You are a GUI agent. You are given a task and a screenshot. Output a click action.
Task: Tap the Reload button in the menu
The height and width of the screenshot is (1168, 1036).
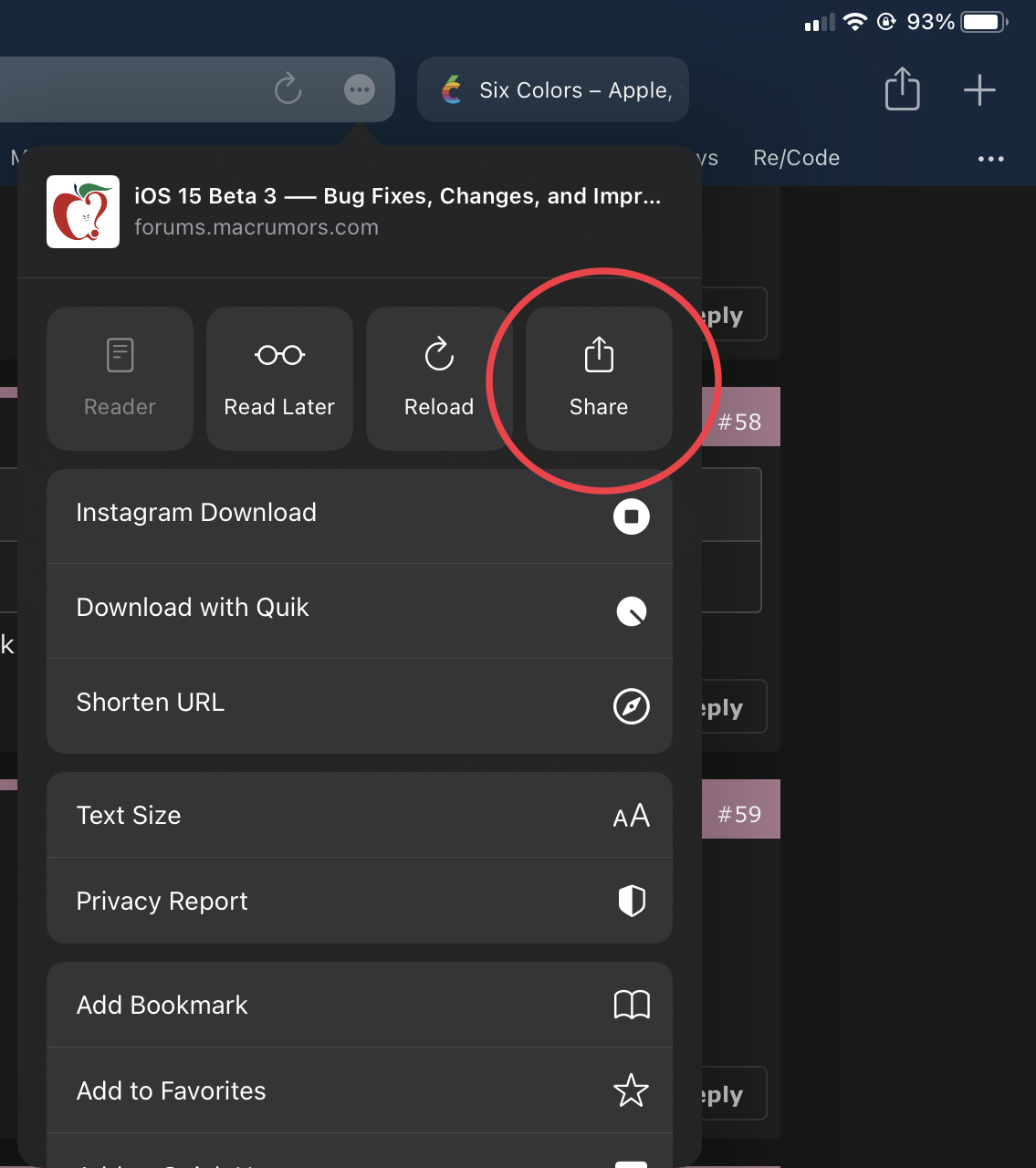(439, 378)
